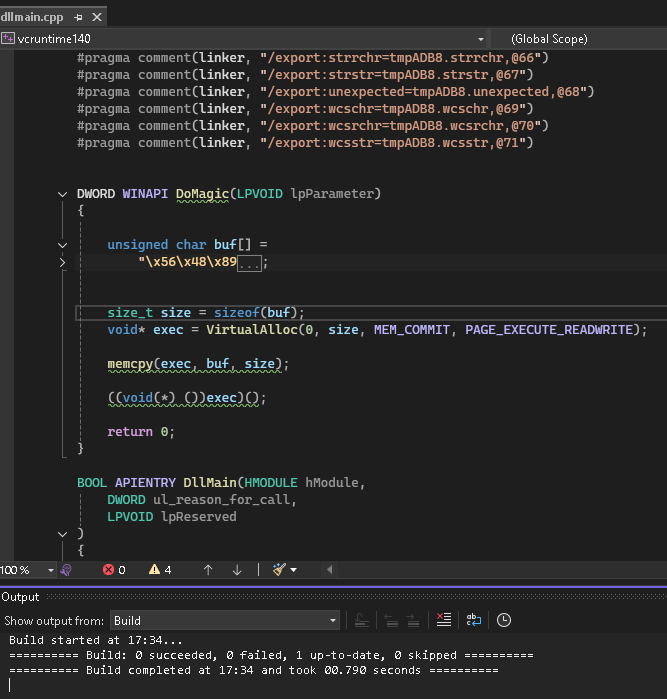This screenshot has height=699, width=667.
Task: Click the 0 errors indicator
Action: tap(115, 570)
